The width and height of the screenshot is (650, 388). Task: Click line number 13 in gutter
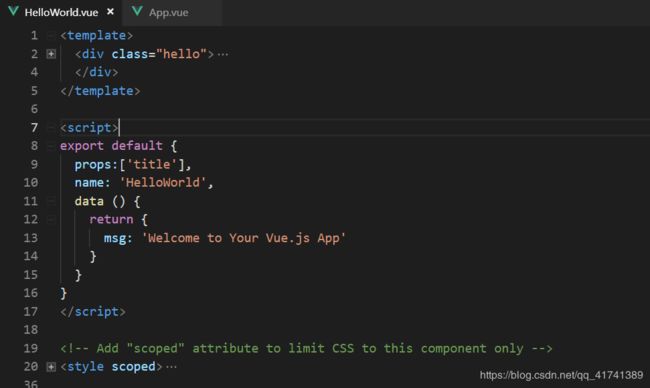(x=31, y=238)
